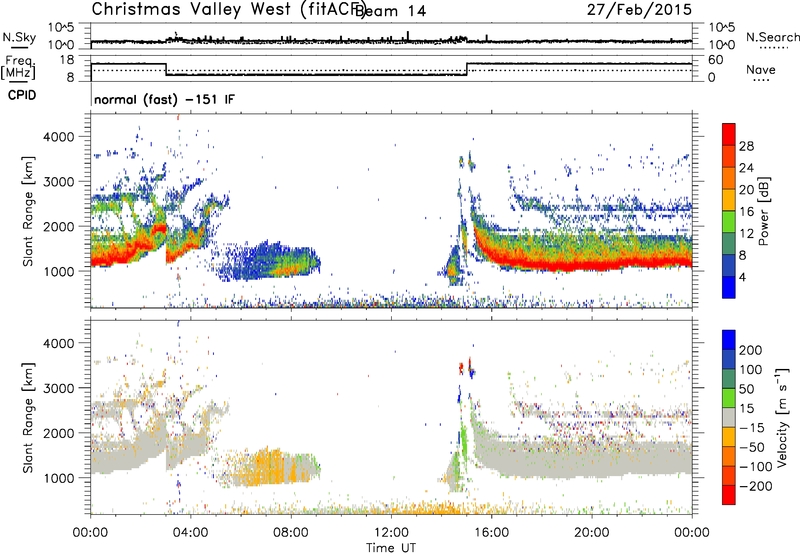Click the 'N.Search' legend label
This screenshot has height=554, width=800.
[x=772, y=37]
